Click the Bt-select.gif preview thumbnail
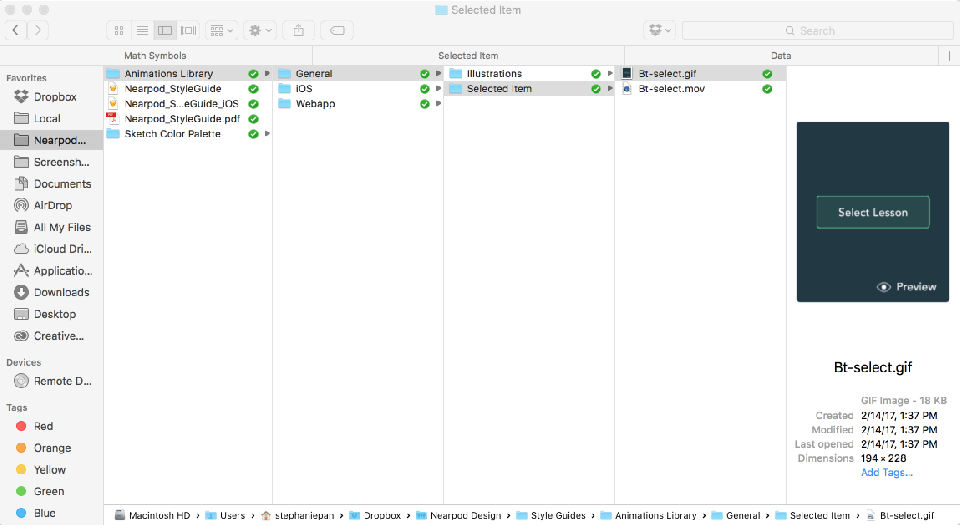This screenshot has height=525, width=960. pos(872,212)
